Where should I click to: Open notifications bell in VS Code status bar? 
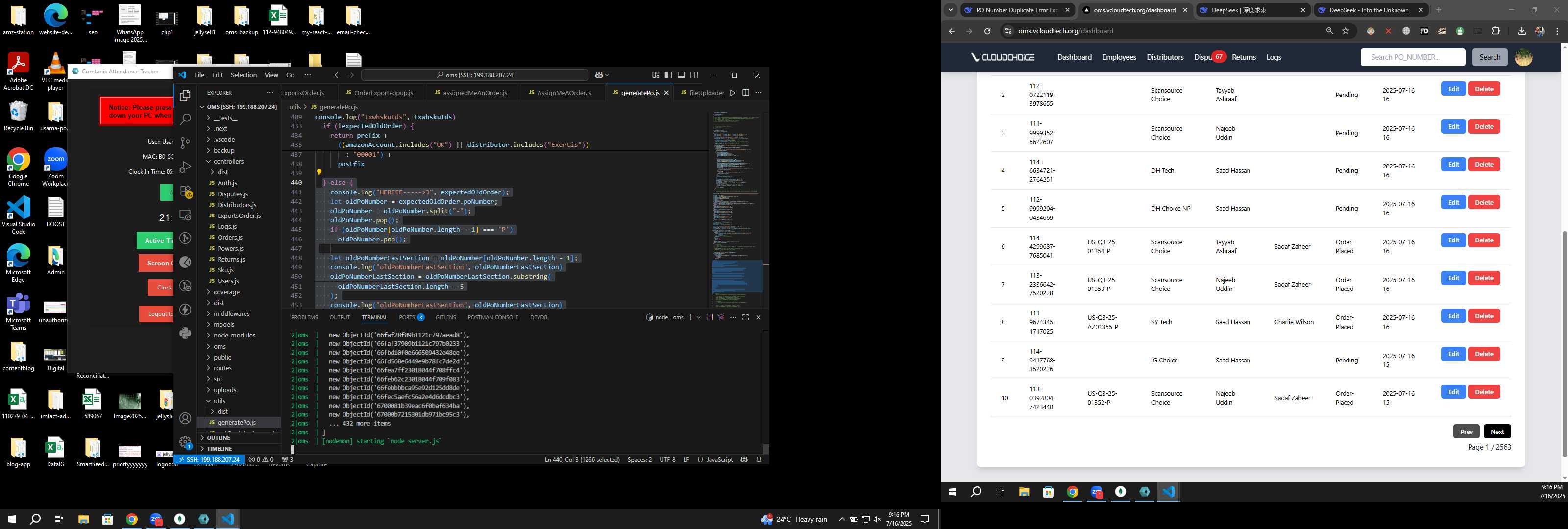pos(759,459)
